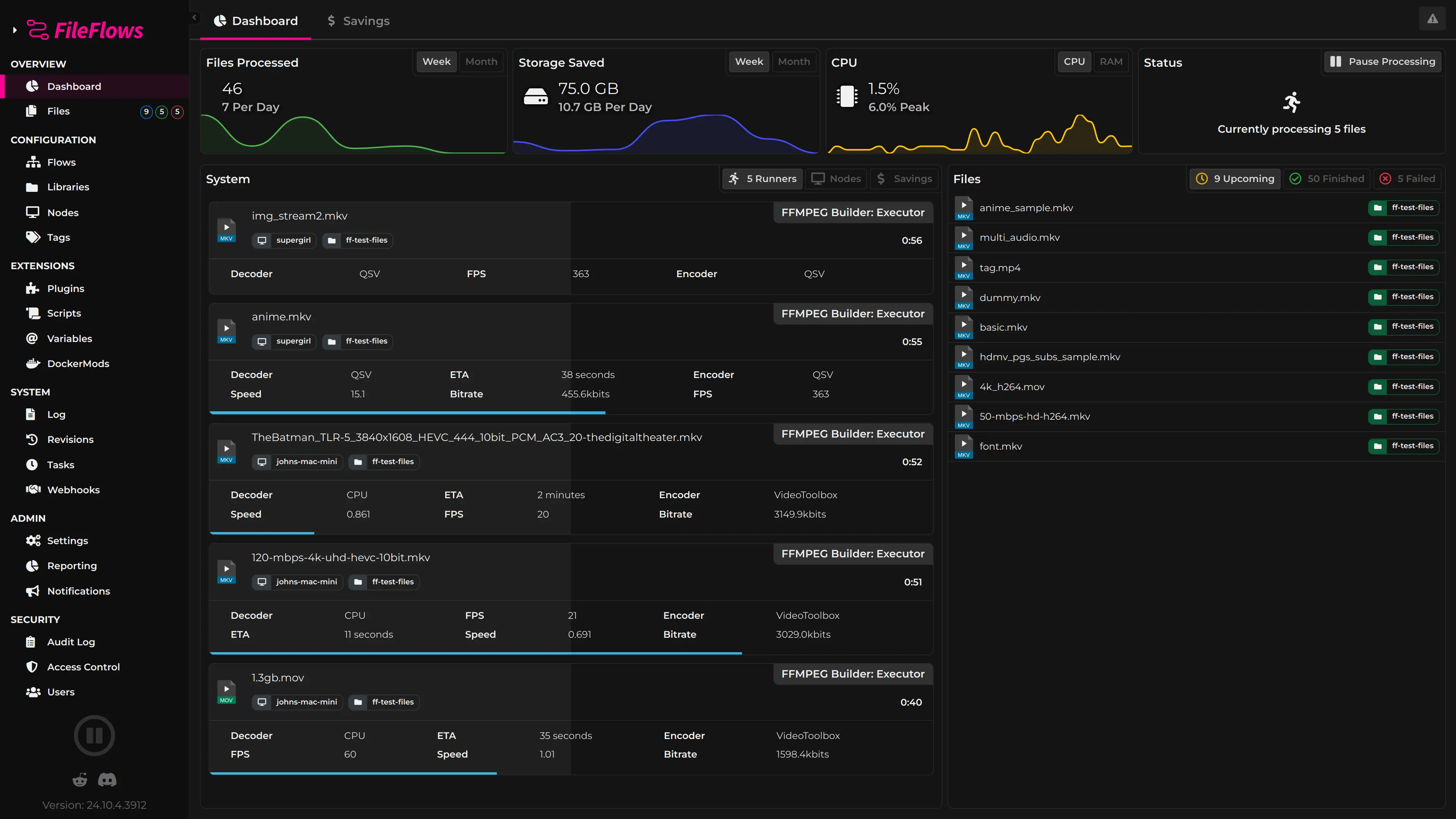Image resolution: width=1456 pixels, height=819 pixels.
Task: Open the Nodes configuration section
Action: point(63,212)
